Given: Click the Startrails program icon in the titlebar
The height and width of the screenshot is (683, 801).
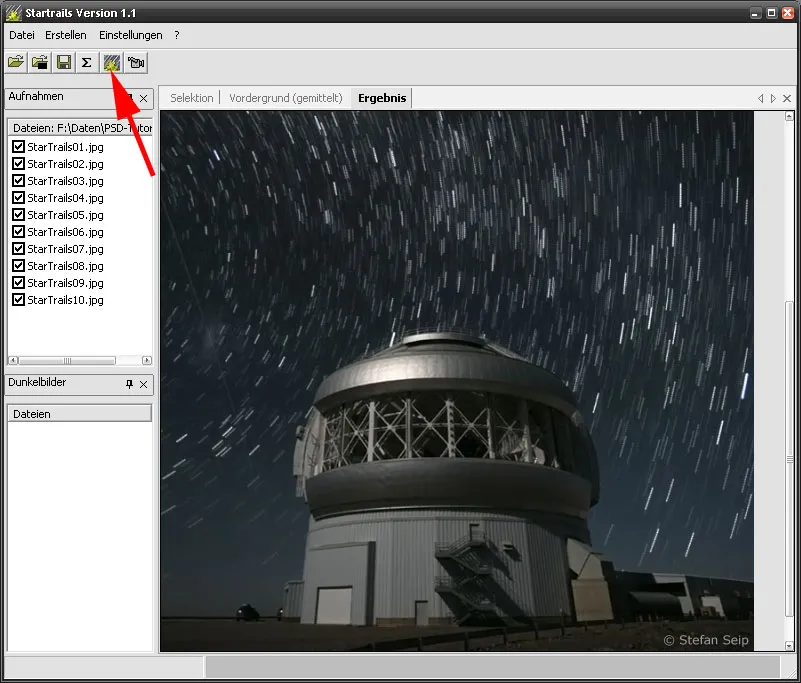Looking at the screenshot, I should tap(12, 12).
